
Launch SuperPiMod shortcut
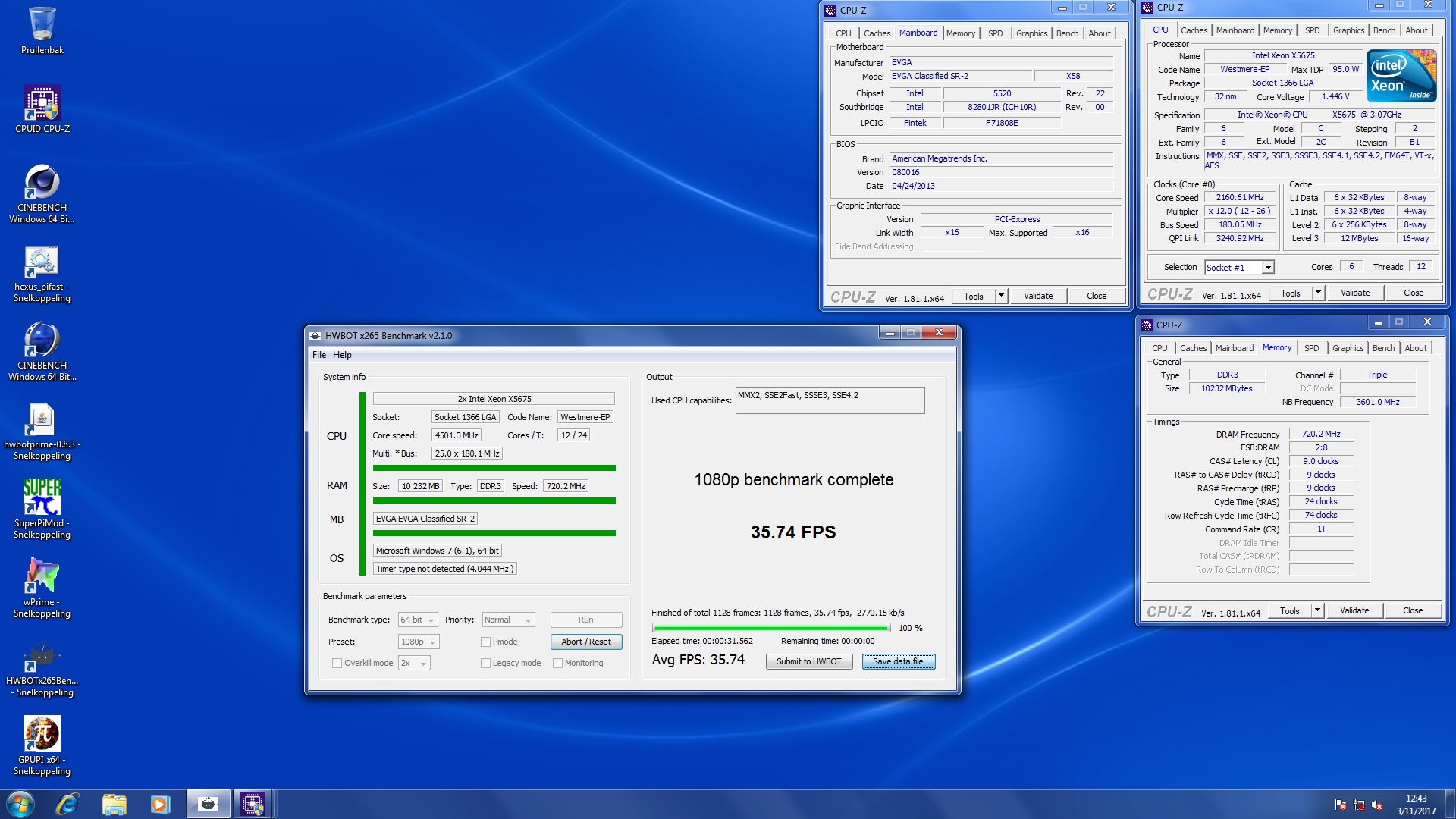[42, 509]
